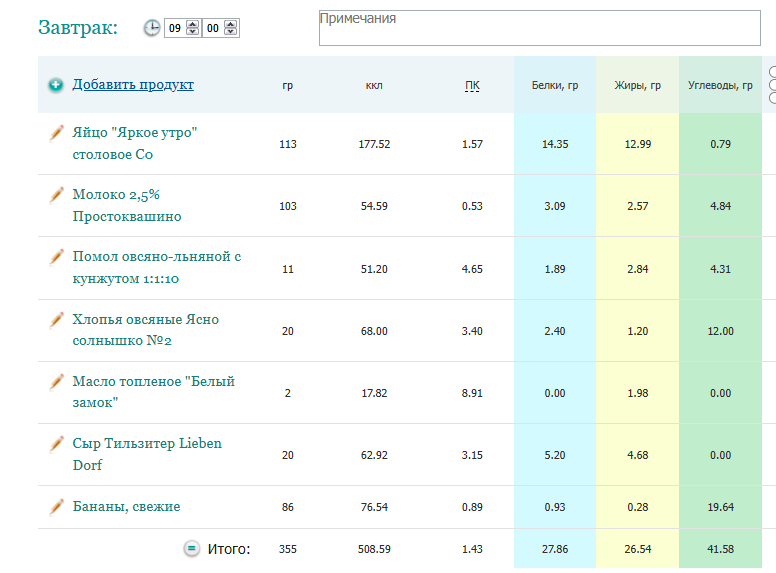Click inside the Примечания notes box

click(x=539, y=28)
